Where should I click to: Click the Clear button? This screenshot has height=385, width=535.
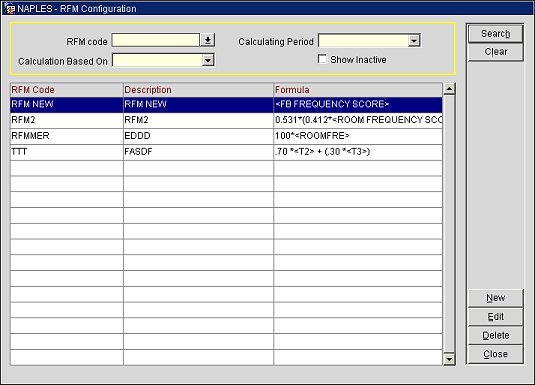point(495,52)
